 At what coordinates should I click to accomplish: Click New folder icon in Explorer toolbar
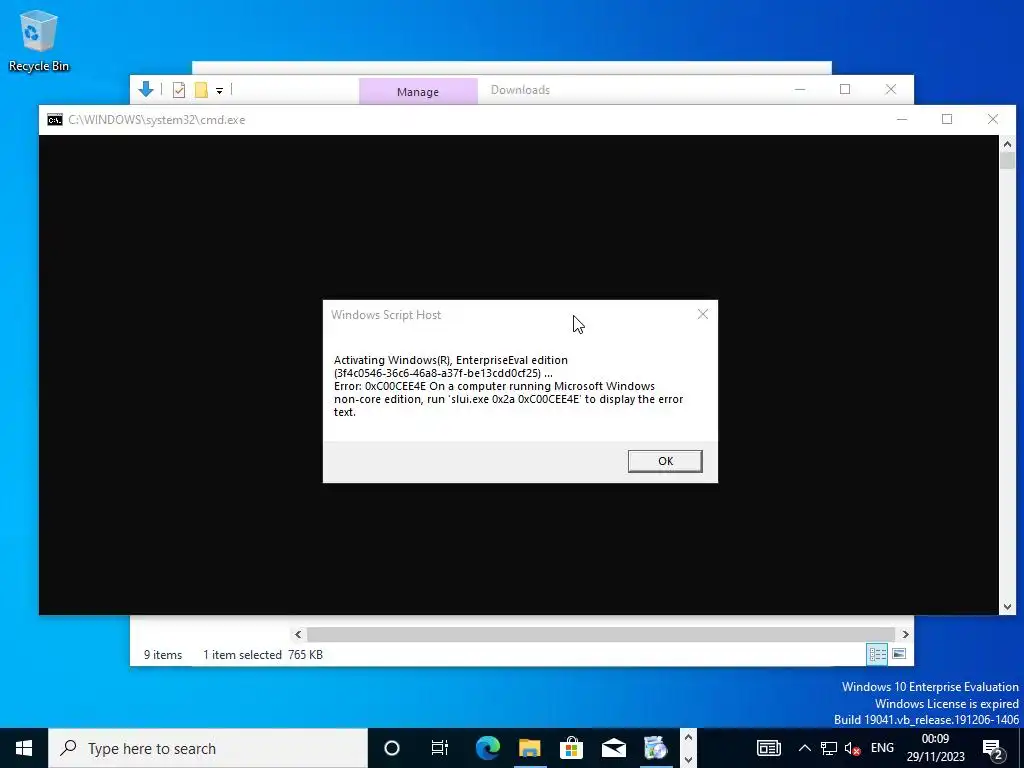[x=201, y=90]
